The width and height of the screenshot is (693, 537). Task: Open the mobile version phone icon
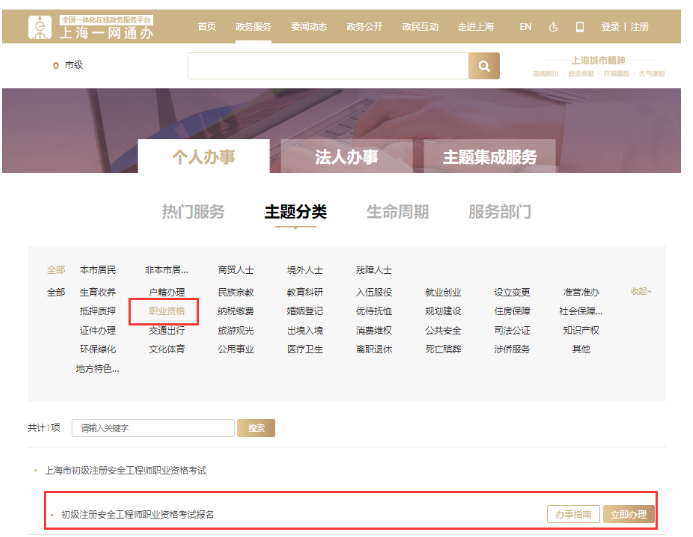point(579,27)
